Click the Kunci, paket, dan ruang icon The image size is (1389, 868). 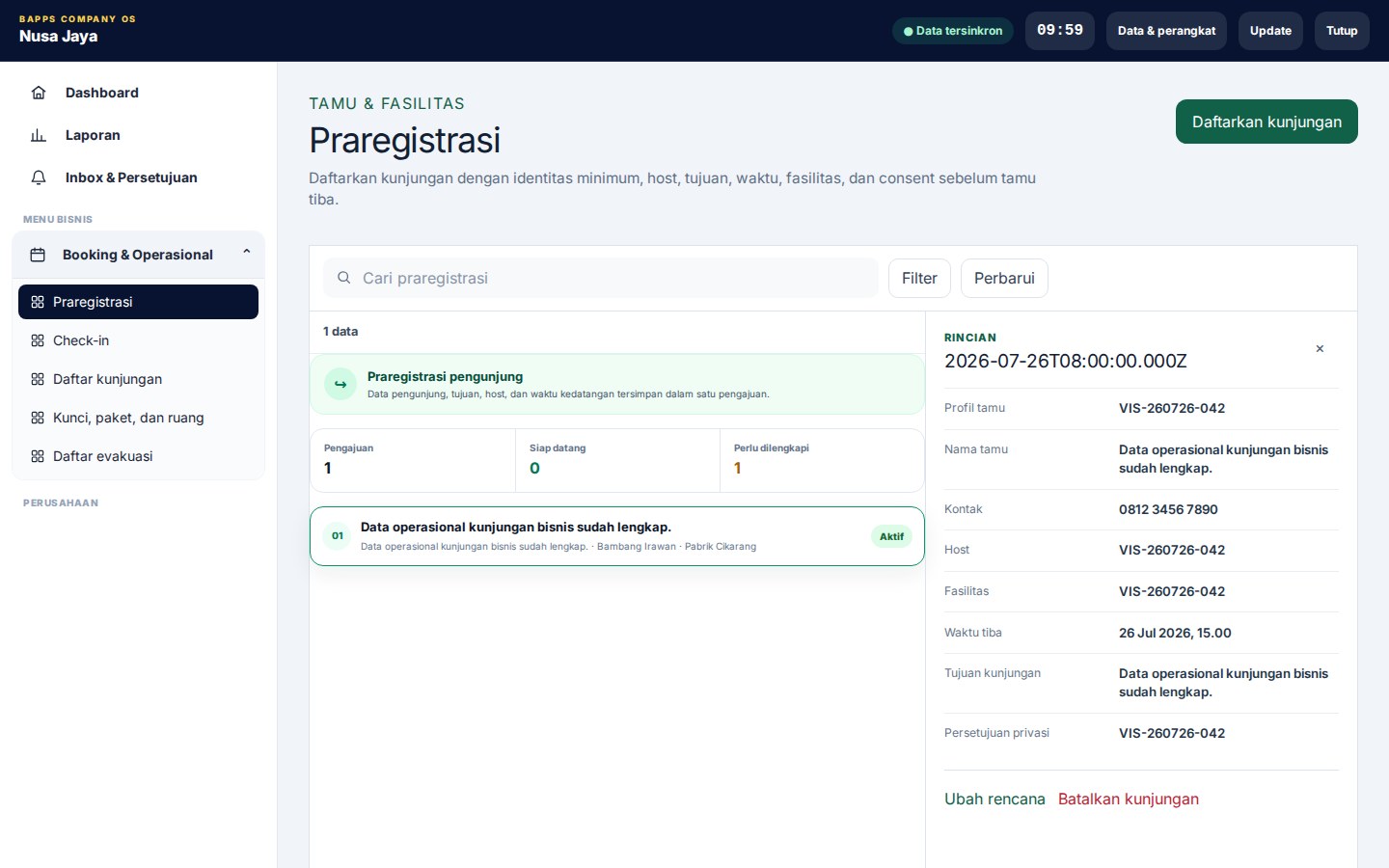pos(38,418)
